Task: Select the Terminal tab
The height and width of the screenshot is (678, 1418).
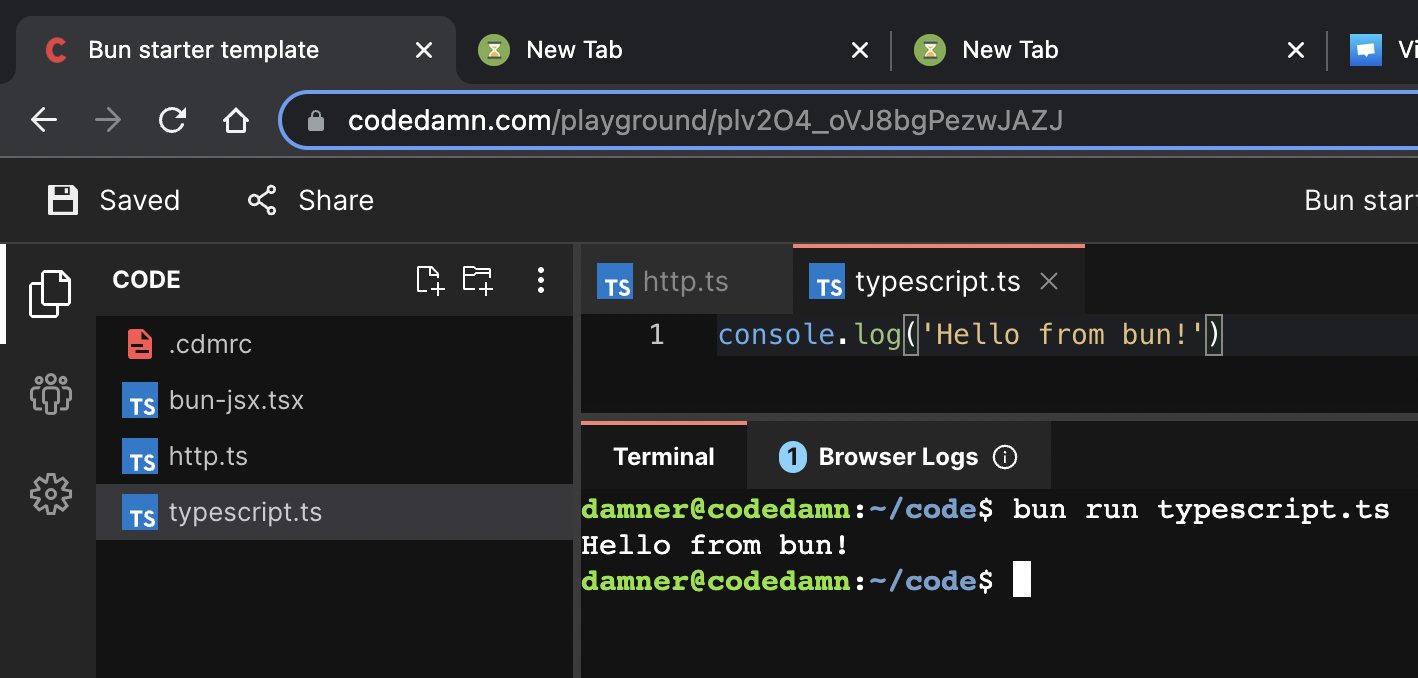Action: point(663,457)
